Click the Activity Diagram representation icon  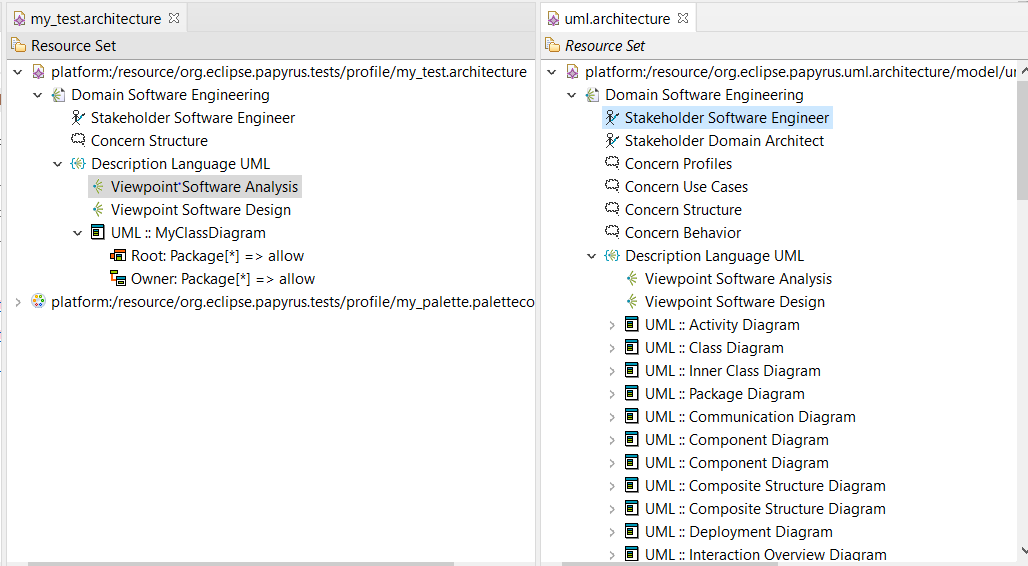631,324
